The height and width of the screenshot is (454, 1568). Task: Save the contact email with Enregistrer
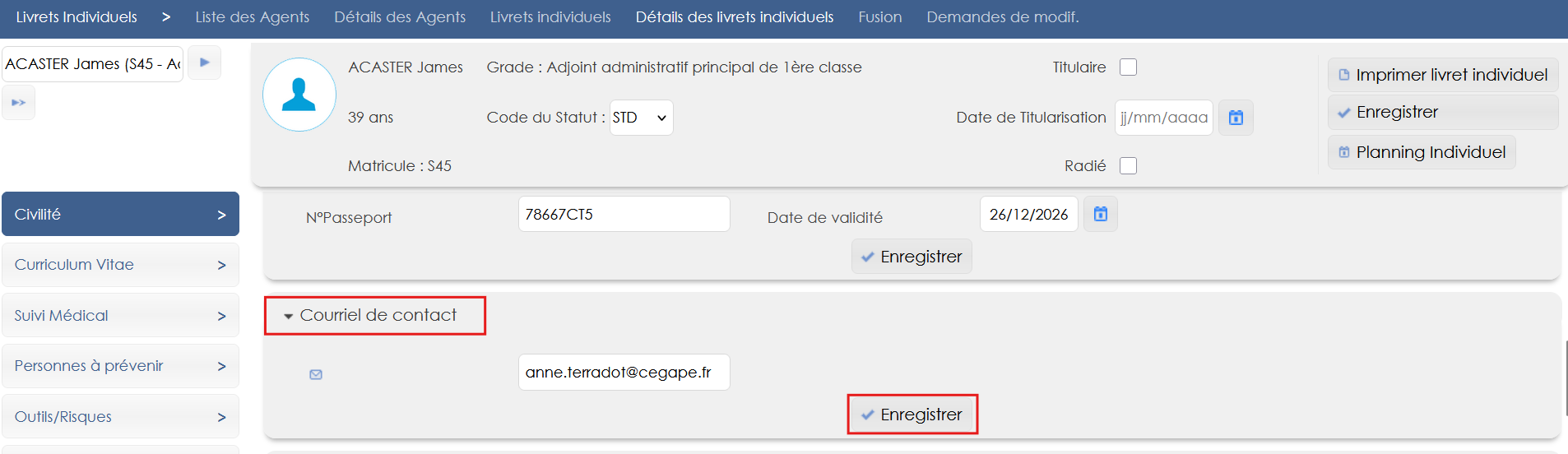click(x=912, y=415)
